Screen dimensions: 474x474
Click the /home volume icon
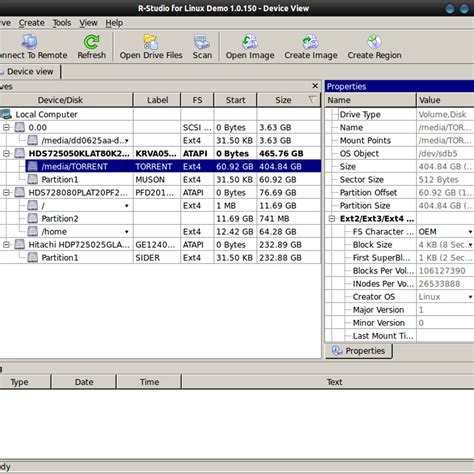(32, 231)
